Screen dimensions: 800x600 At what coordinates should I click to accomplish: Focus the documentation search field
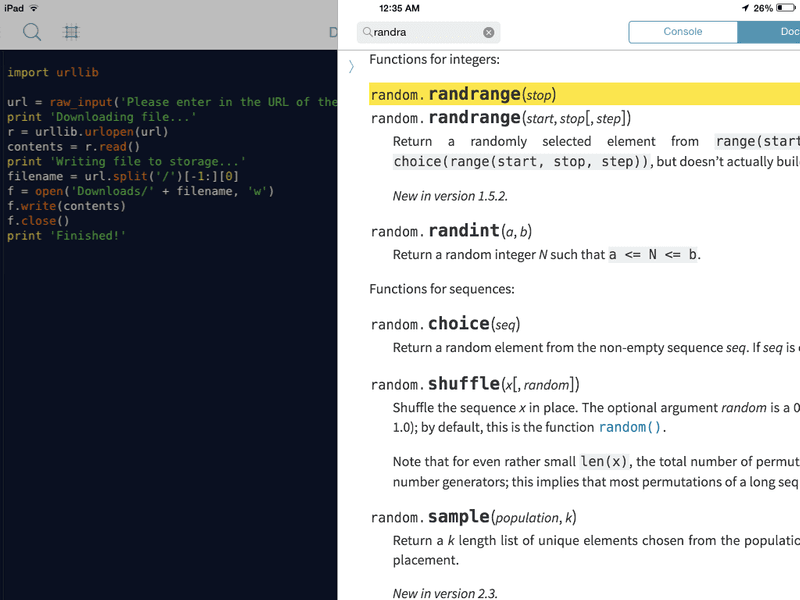pos(428,32)
